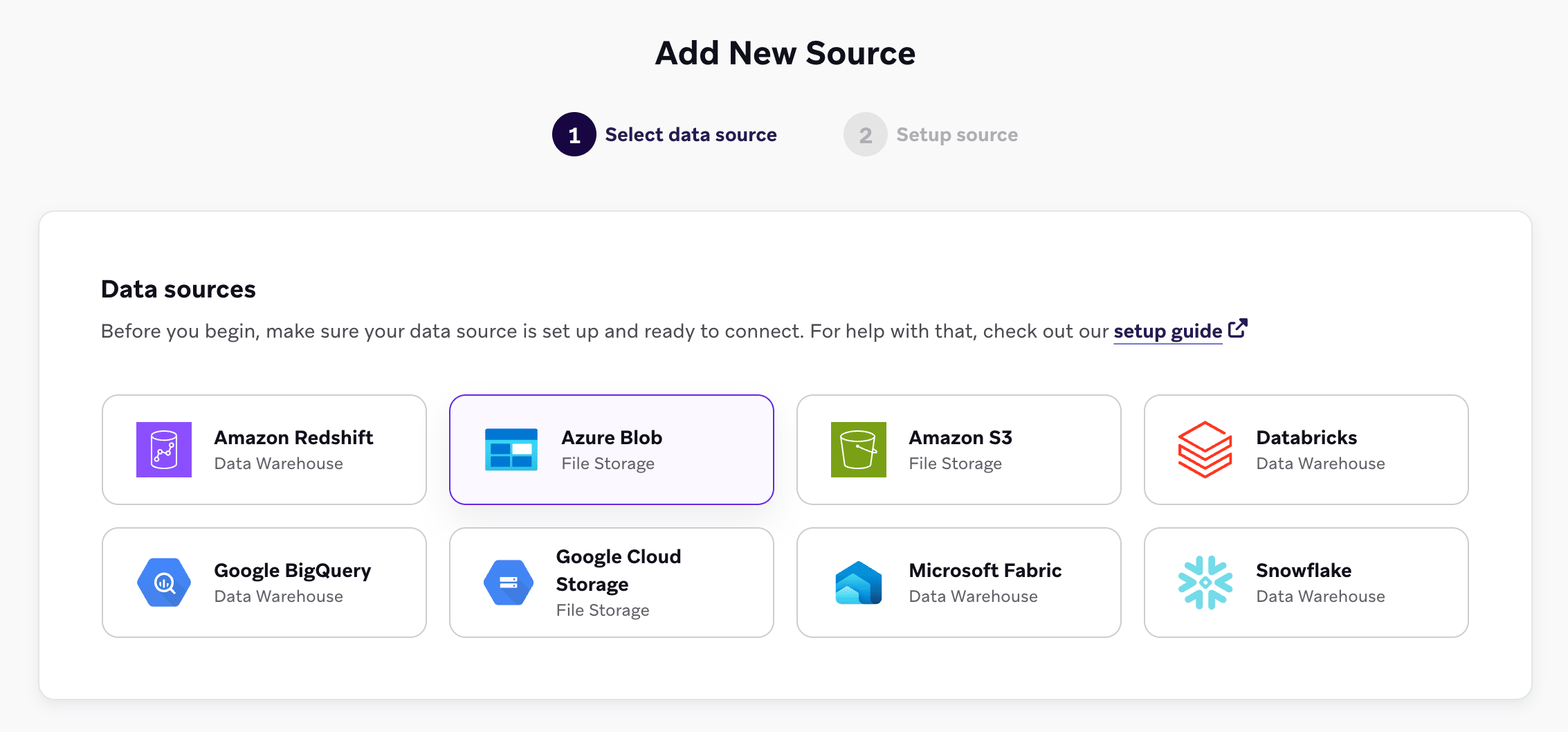Click the Microsoft Fabric logo icon

pos(859,583)
